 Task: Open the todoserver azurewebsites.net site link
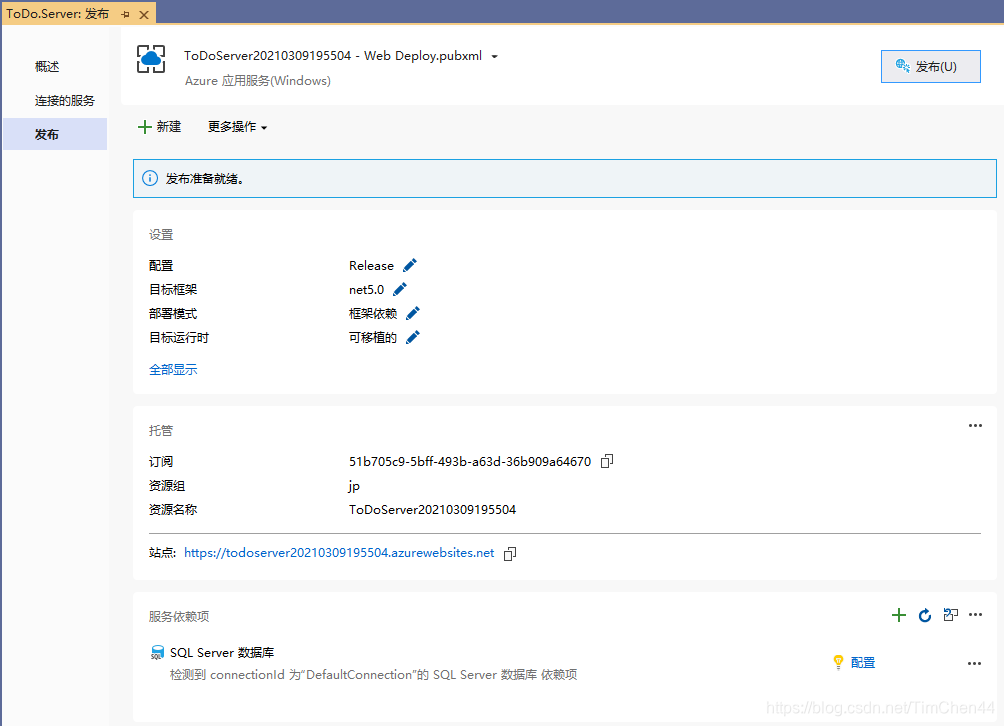click(x=339, y=553)
